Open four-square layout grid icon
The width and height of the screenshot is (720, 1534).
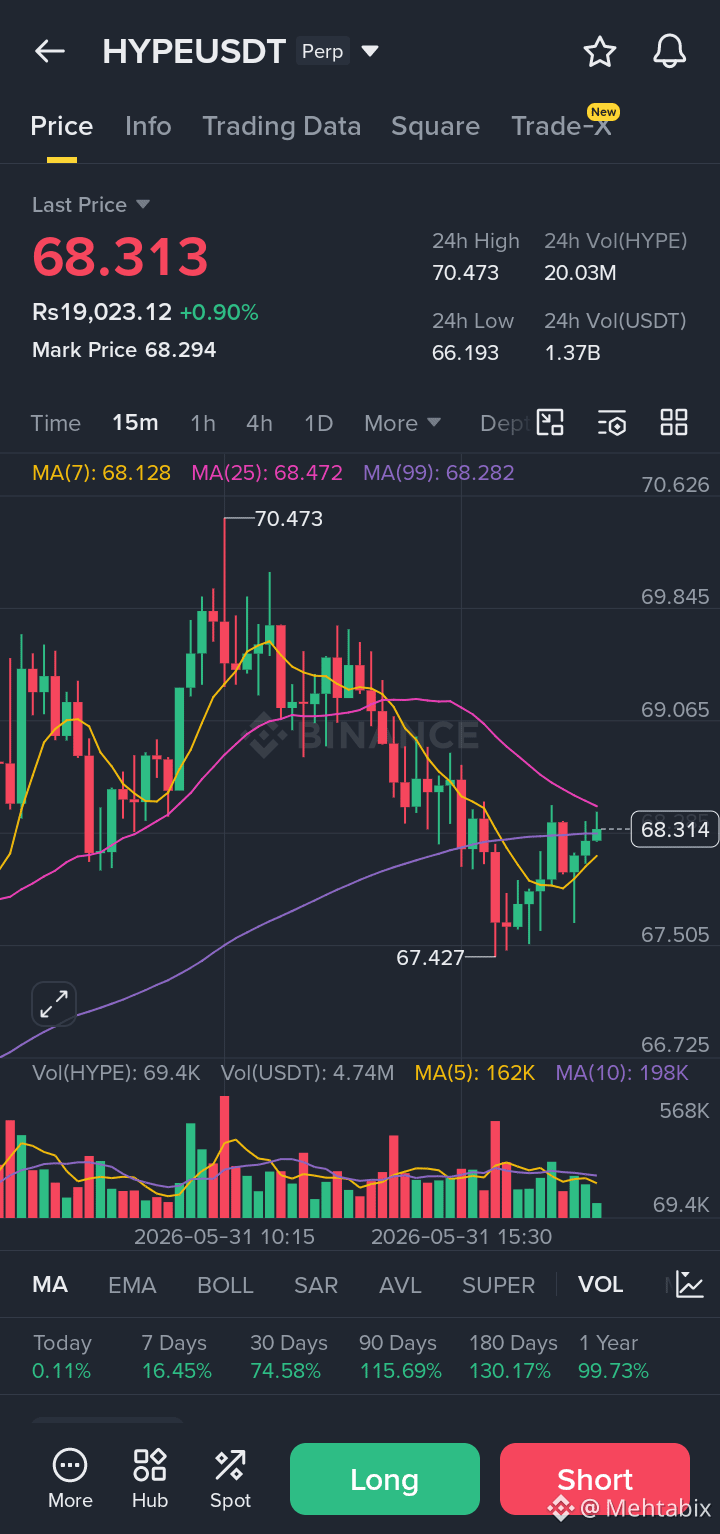coord(674,422)
